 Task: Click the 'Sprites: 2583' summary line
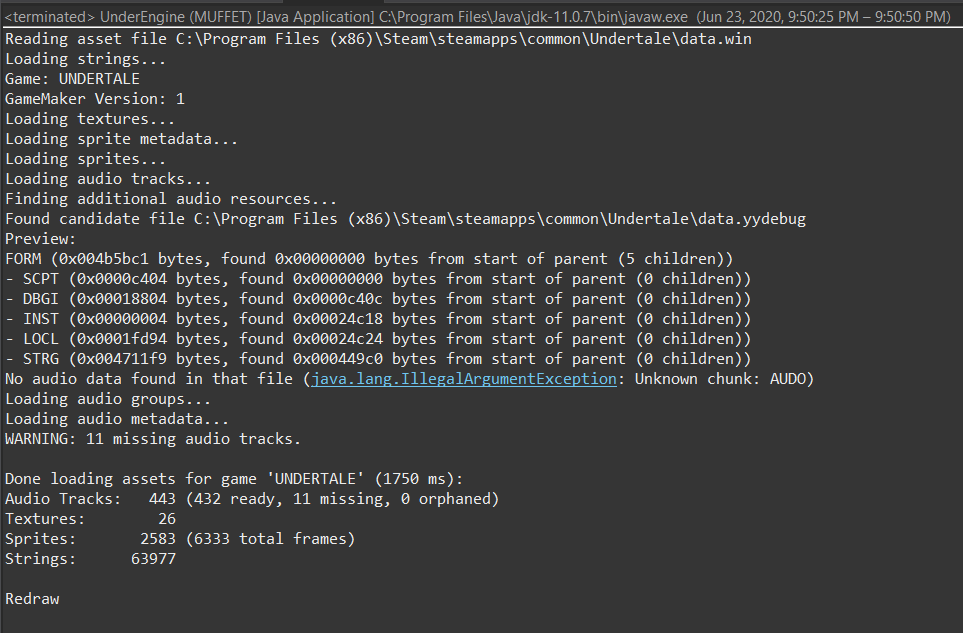click(180, 539)
